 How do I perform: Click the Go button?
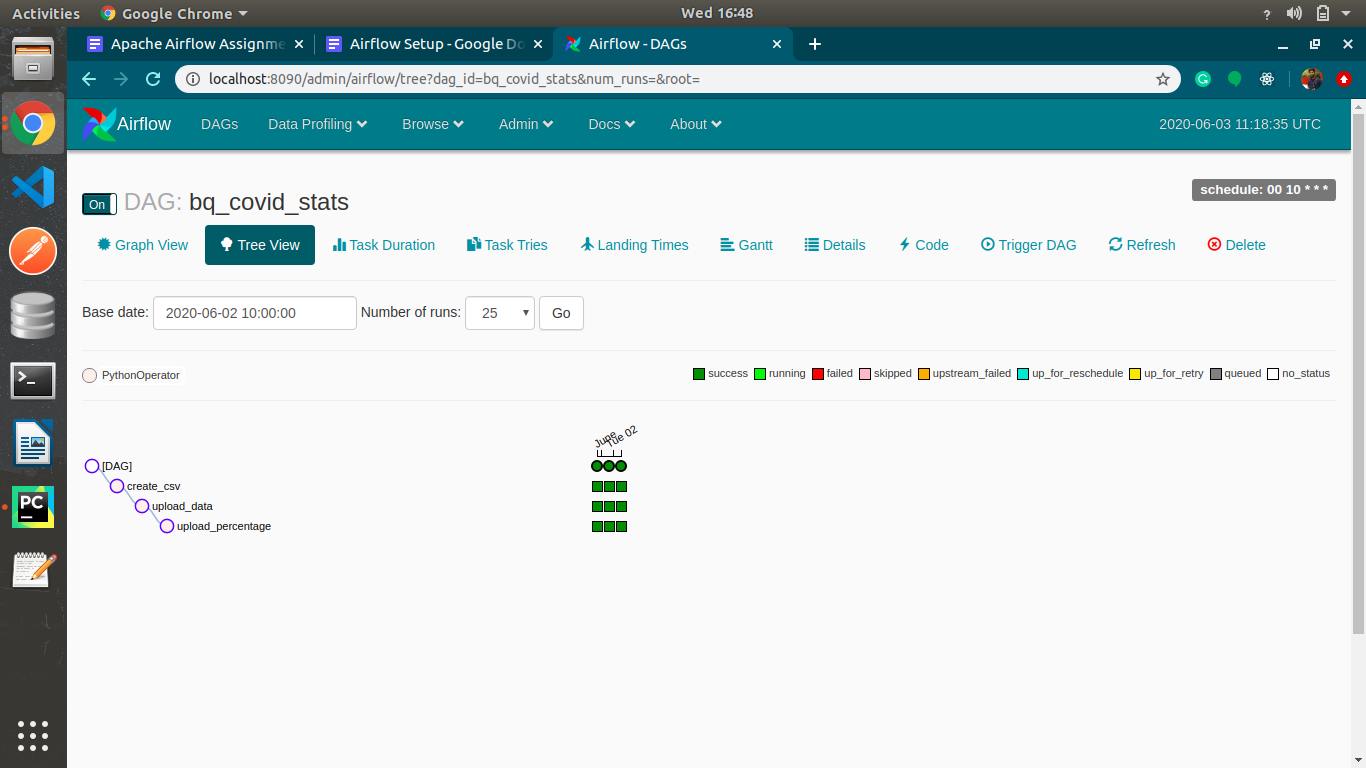[561, 313]
